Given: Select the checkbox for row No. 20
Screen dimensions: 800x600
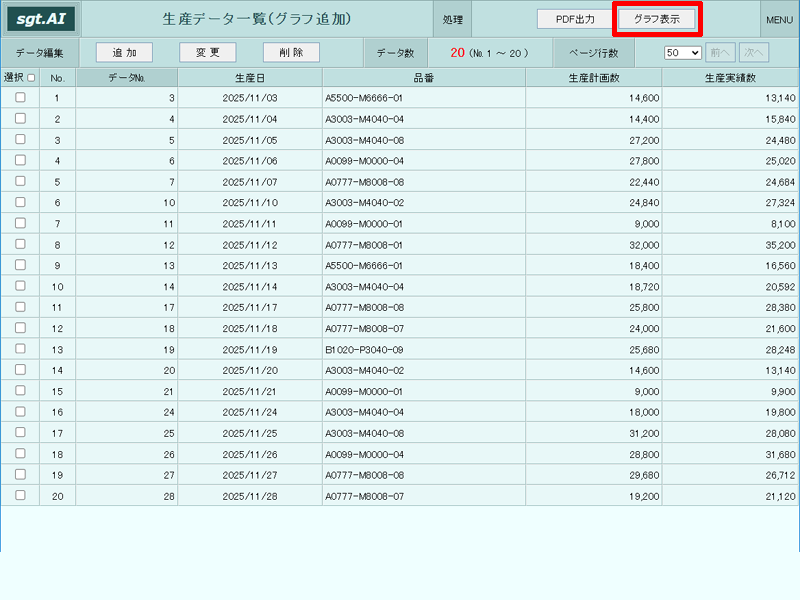Looking at the screenshot, I should (20, 495).
